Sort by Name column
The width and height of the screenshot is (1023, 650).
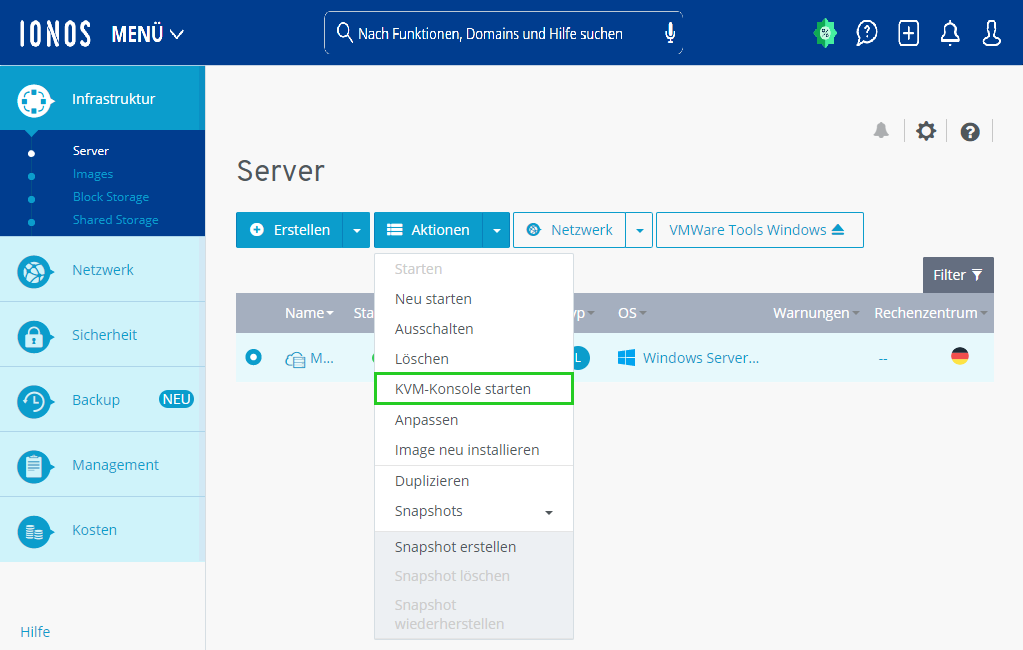(x=309, y=313)
